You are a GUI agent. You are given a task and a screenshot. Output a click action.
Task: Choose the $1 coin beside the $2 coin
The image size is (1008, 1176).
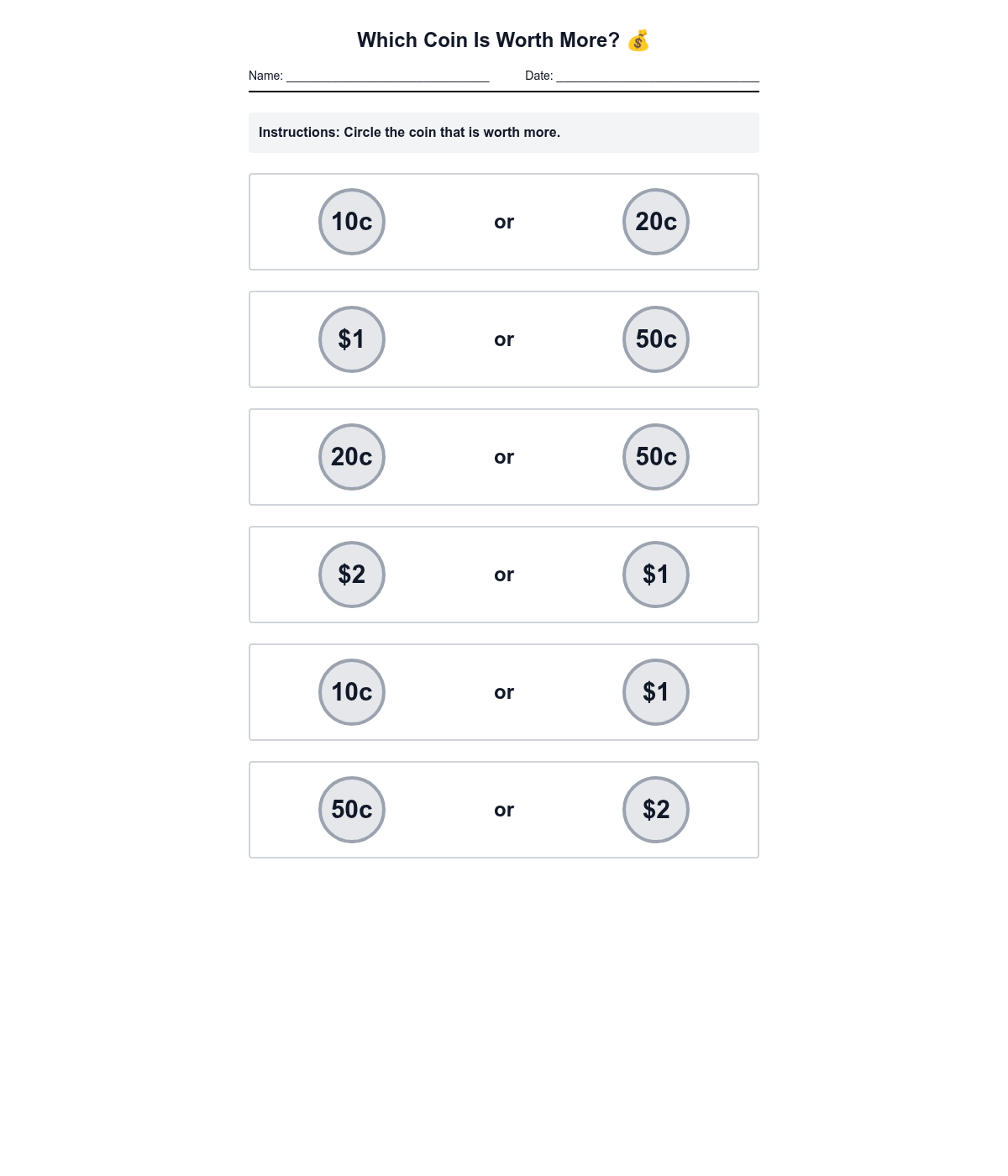pyautogui.click(x=656, y=575)
